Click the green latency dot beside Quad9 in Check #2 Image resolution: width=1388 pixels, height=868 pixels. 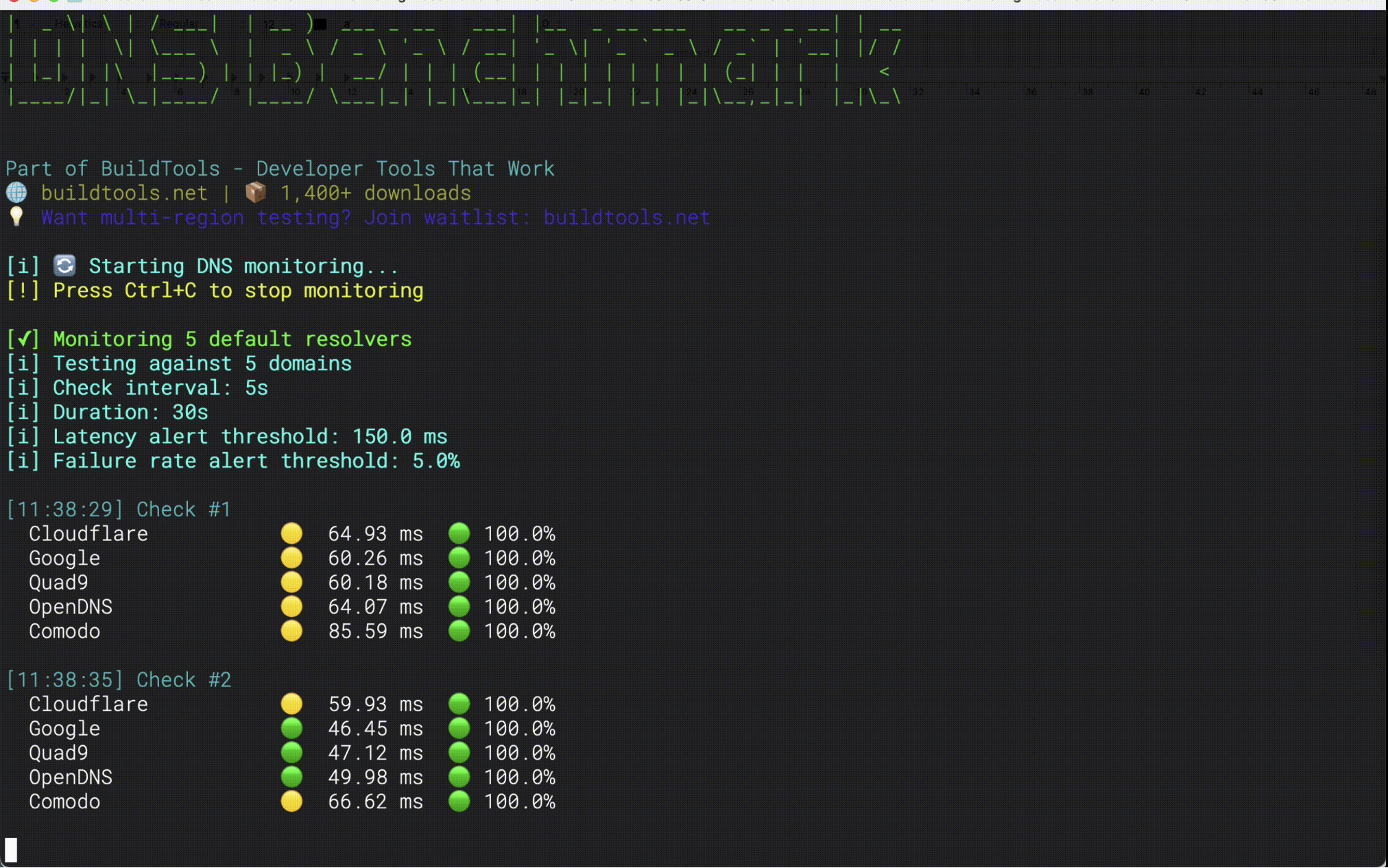pyautogui.click(x=291, y=752)
